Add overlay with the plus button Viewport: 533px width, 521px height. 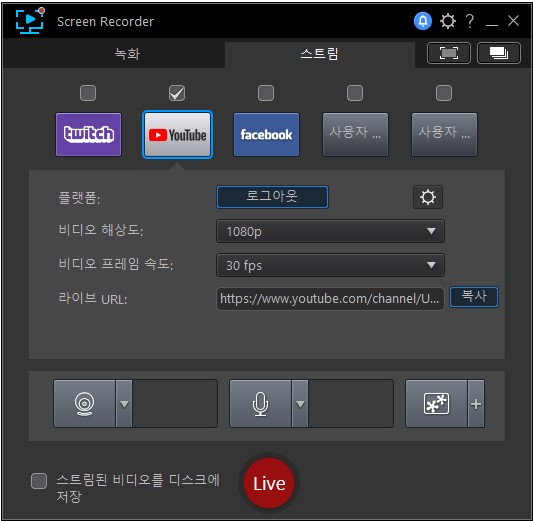pos(476,403)
